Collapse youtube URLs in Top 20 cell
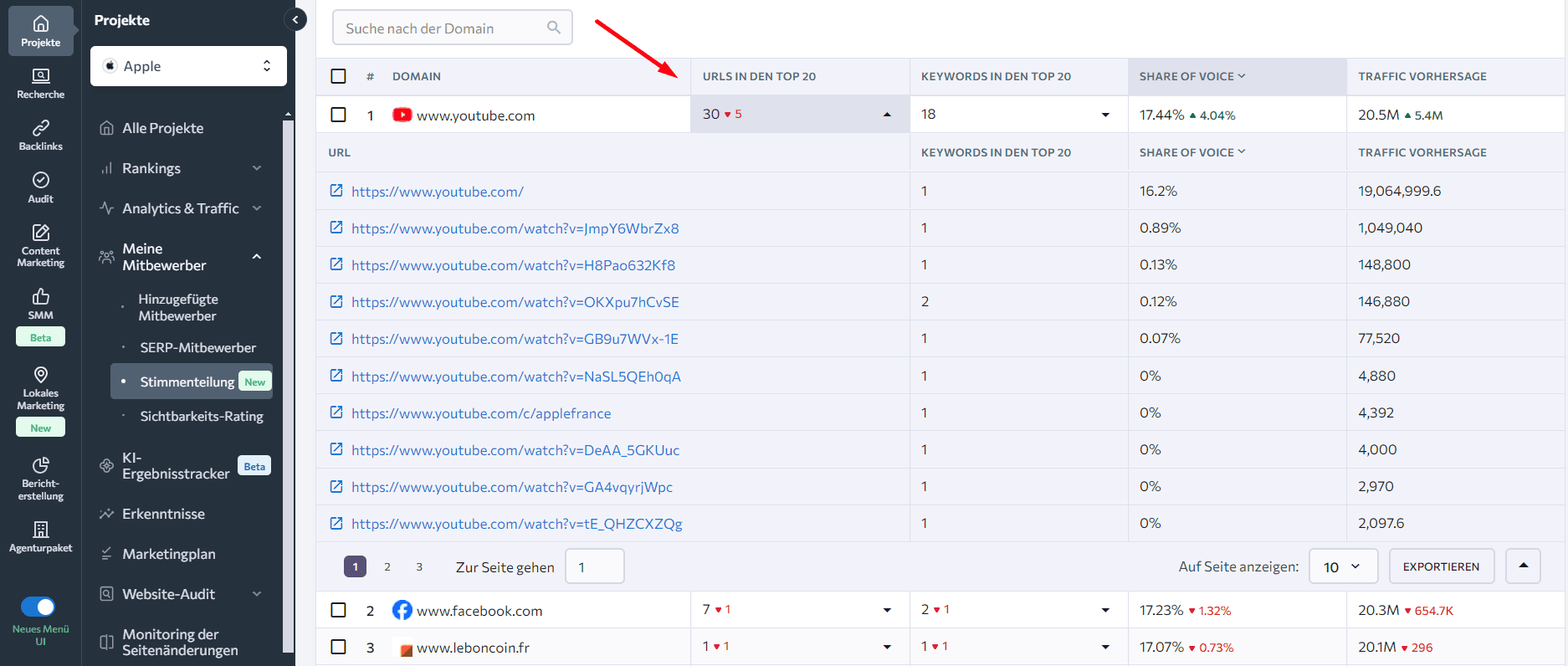Image resolution: width=1568 pixels, height=666 pixels. 887,115
